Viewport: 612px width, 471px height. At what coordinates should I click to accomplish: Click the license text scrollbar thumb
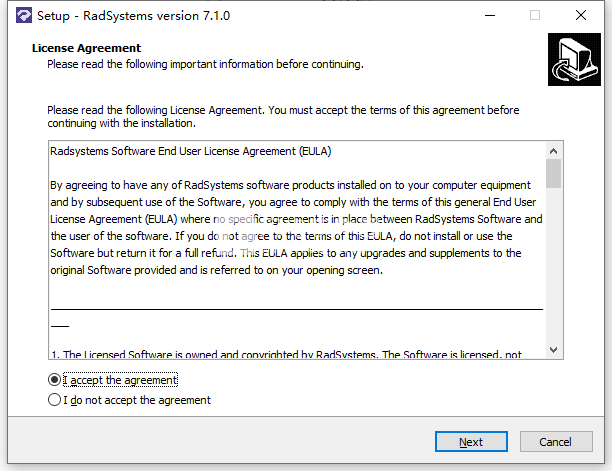click(553, 174)
